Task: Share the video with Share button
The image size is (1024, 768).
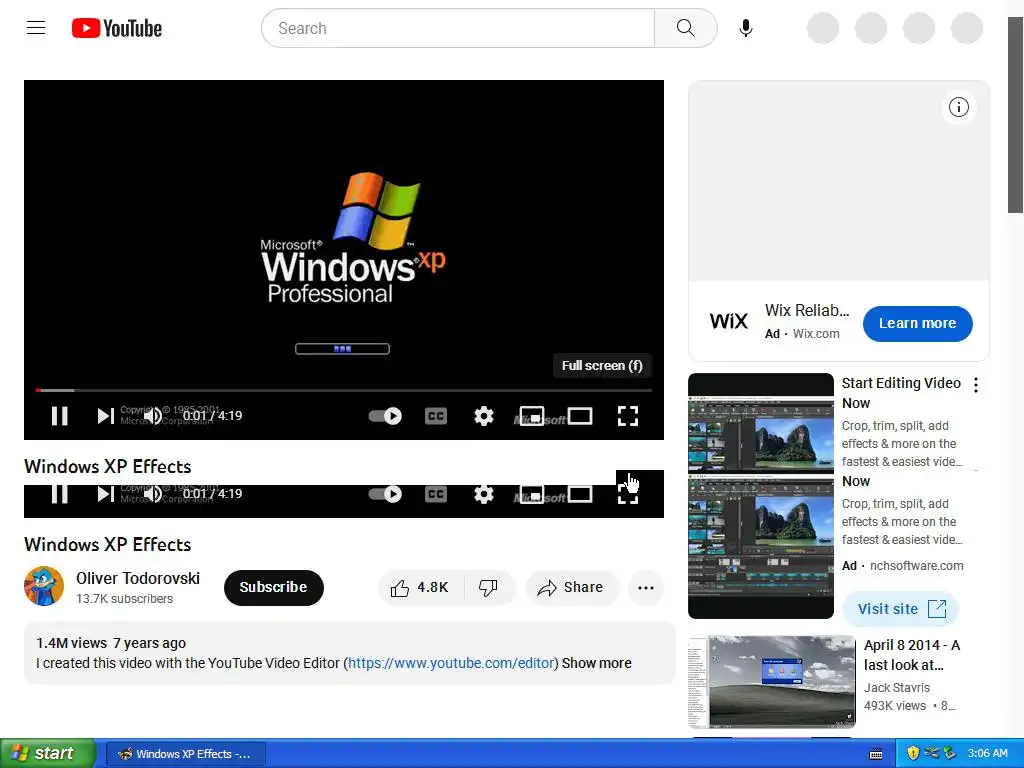Action: point(570,588)
